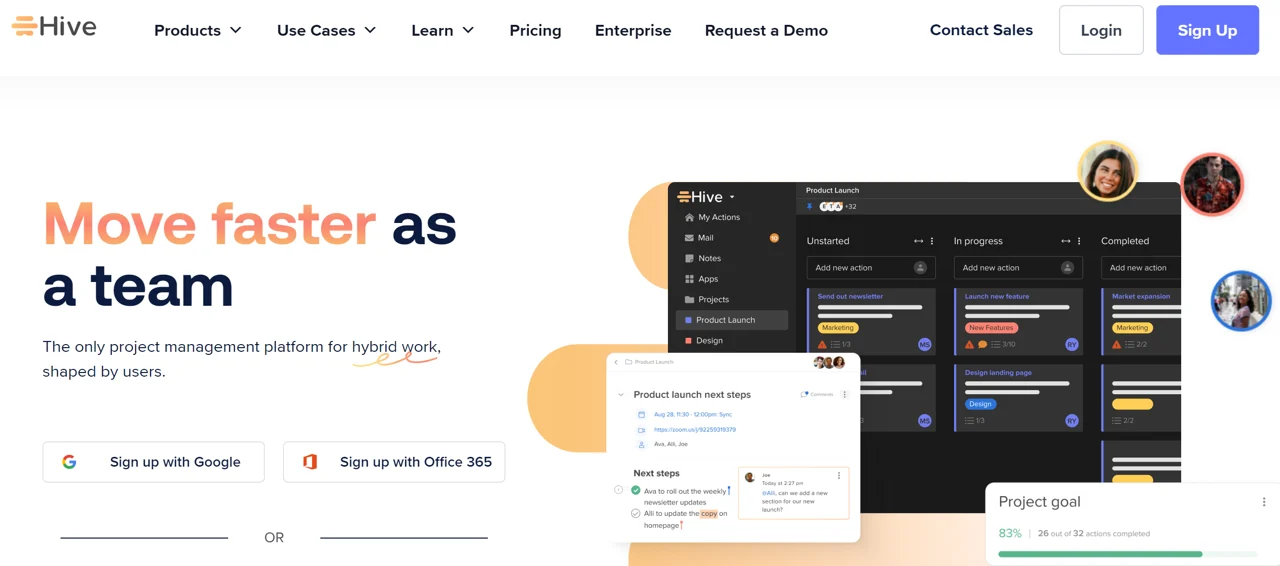Click the Comments button in note panel

tap(817, 394)
